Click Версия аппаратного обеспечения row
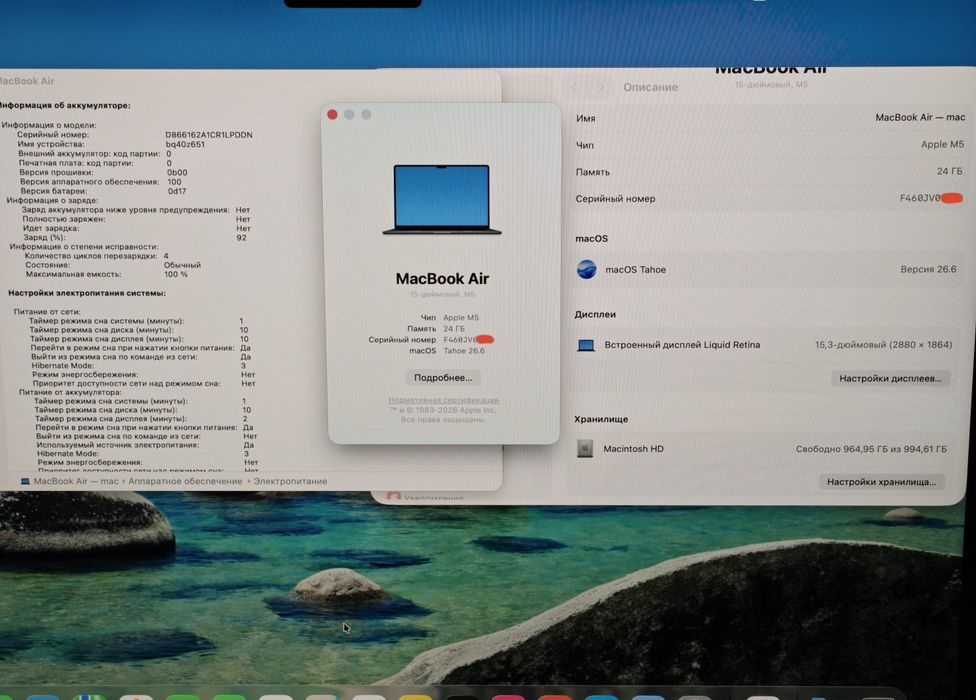976x700 pixels. coord(101,182)
